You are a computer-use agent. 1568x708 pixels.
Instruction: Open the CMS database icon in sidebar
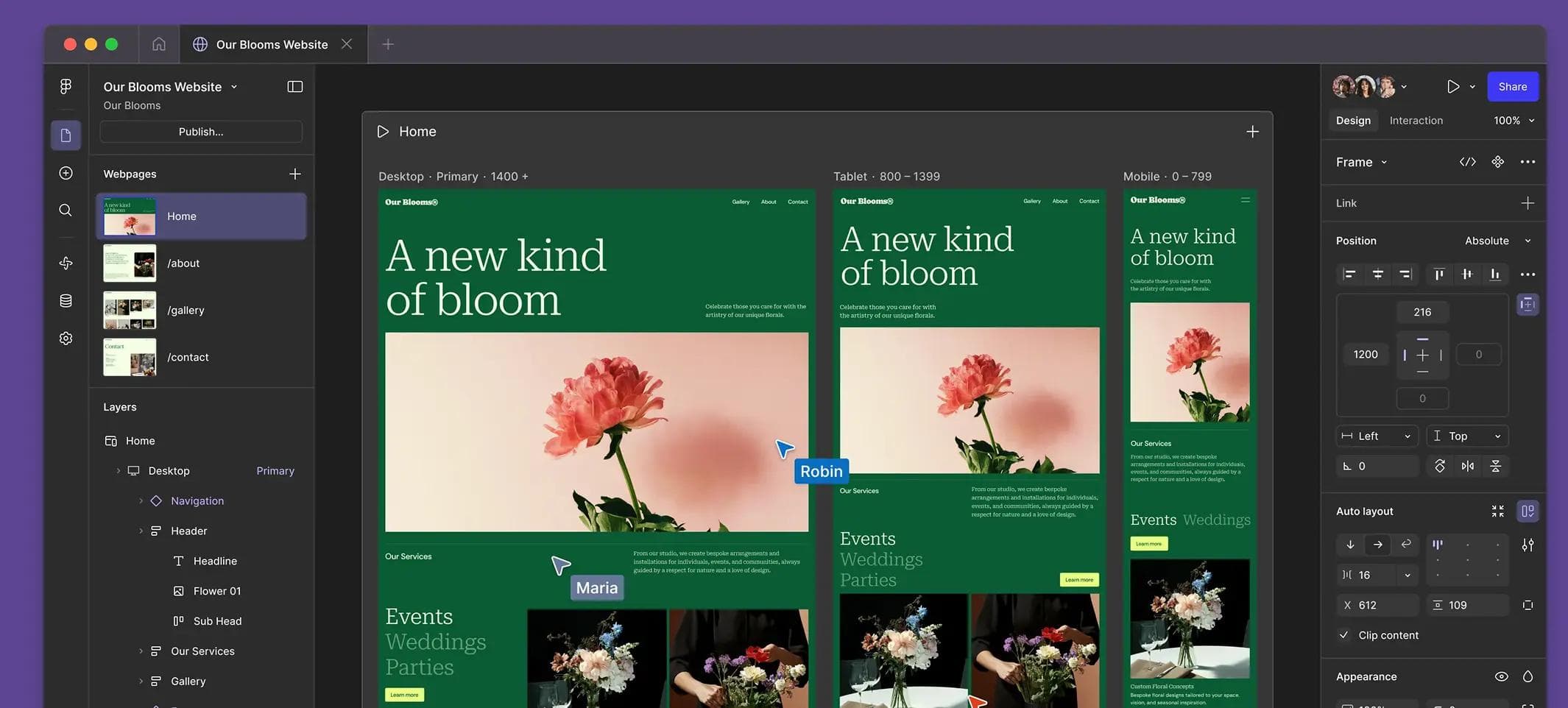(66, 300)
